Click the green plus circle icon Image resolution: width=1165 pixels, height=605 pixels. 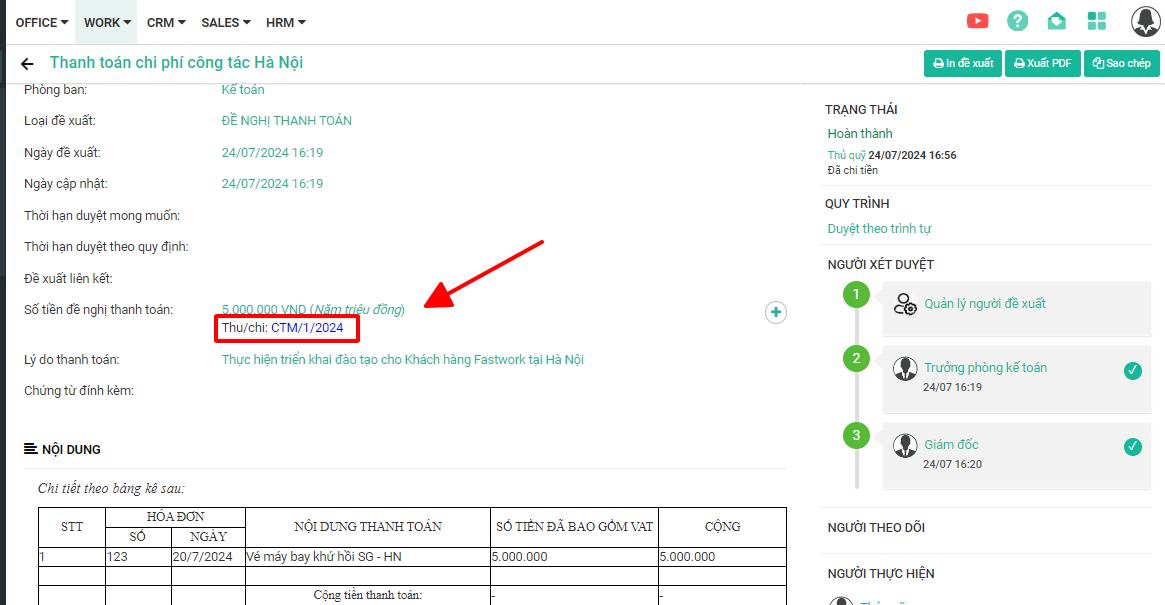[x=775, y=313]
